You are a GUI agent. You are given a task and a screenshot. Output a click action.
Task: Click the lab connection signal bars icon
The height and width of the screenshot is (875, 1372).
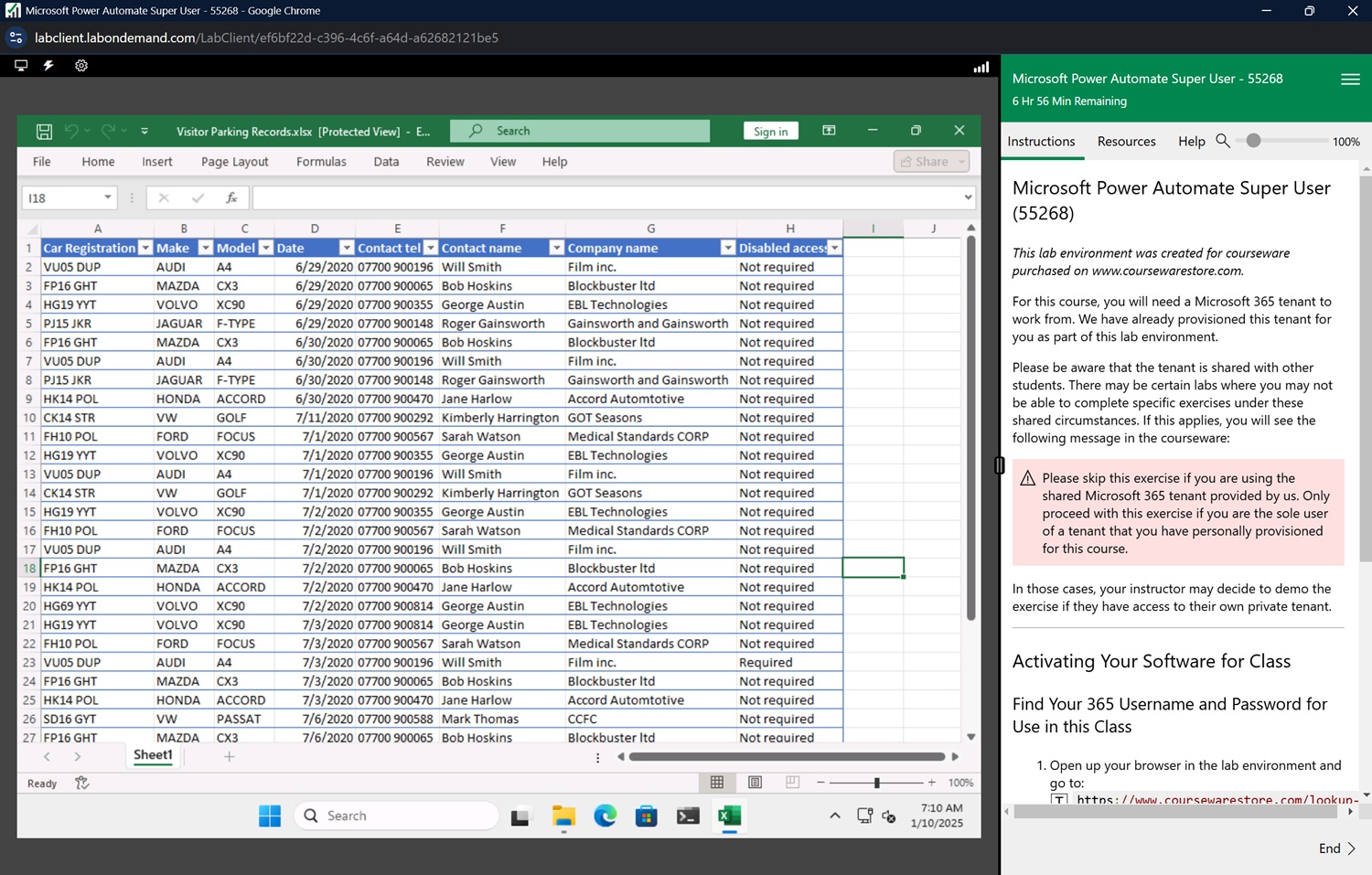click(x=981, y=67)
